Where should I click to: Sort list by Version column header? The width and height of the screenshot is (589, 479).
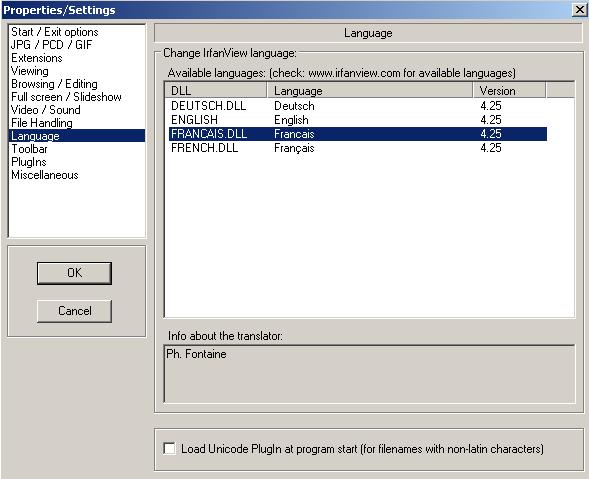click(509, 91)
